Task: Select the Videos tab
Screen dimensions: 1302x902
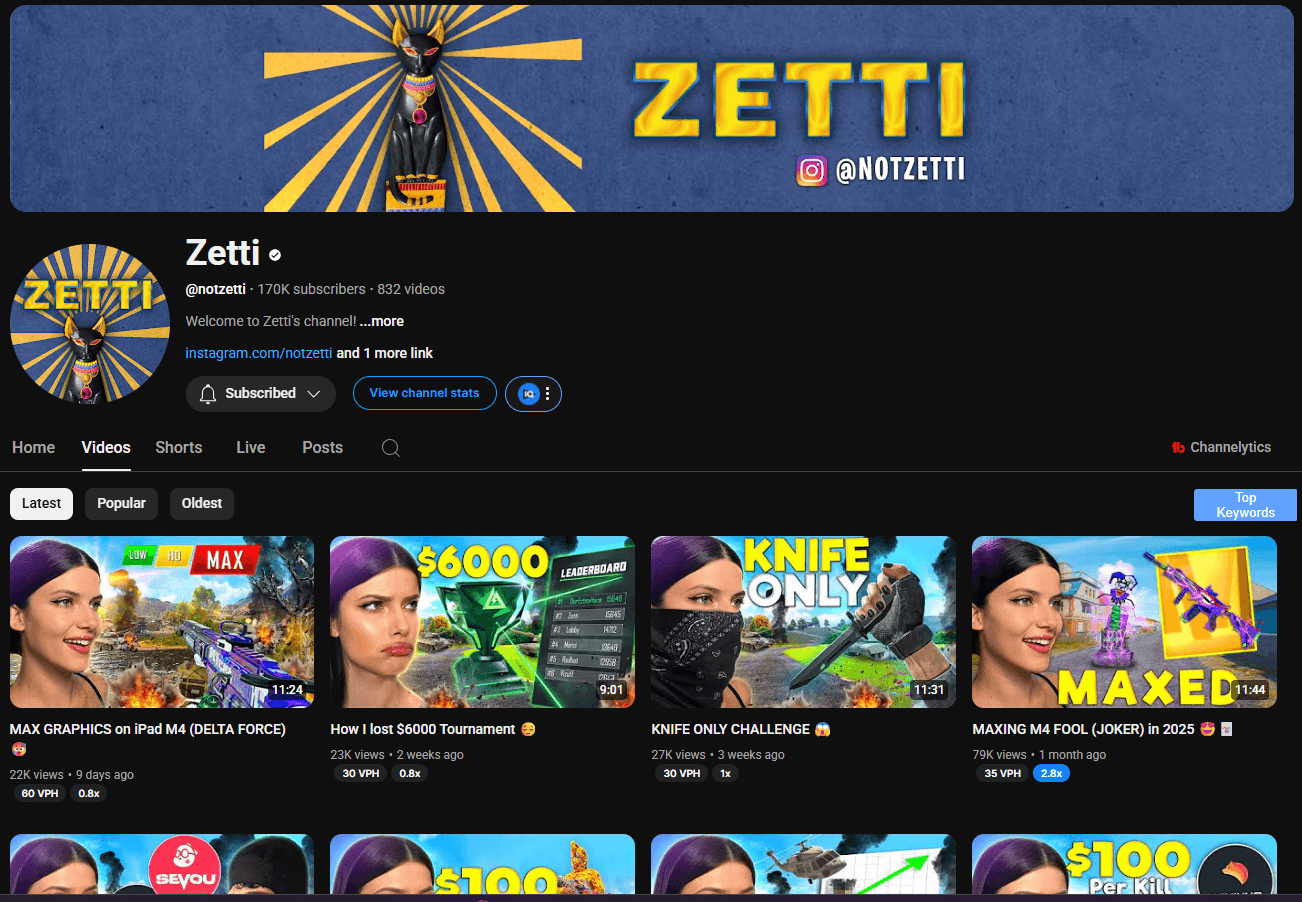Action: pyautogui.click(x=106, y=448)
